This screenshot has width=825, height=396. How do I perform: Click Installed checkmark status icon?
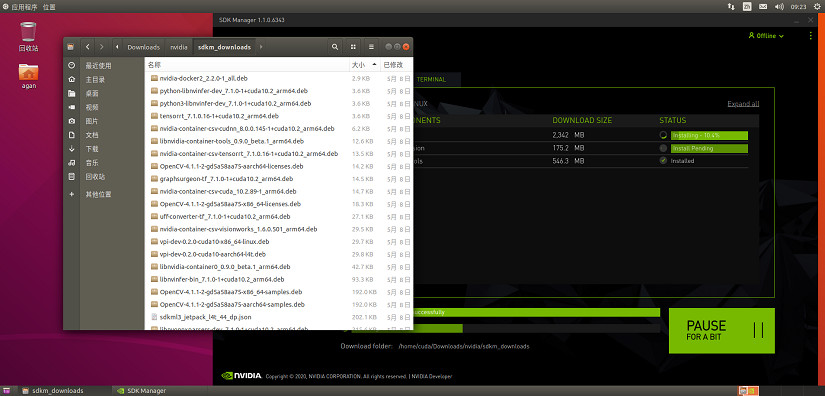[x=663, y=161]
